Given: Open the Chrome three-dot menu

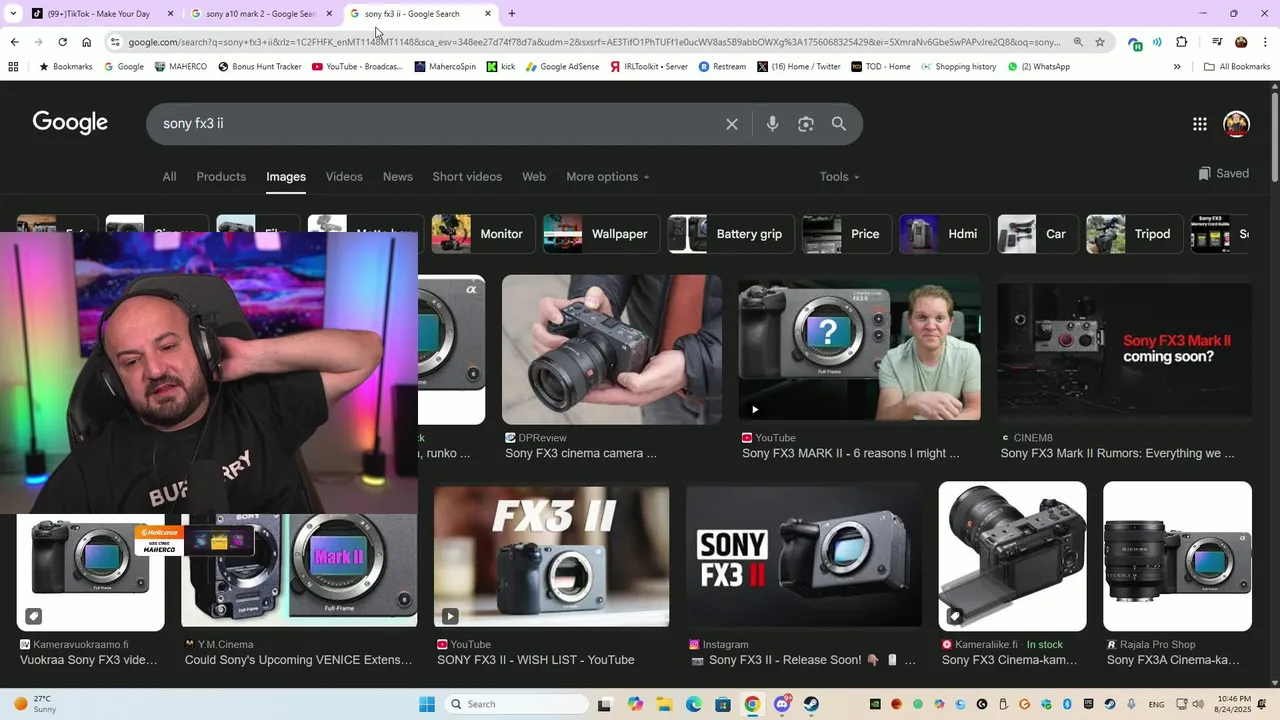Looking at the screenshot, I should point(1265,42).
